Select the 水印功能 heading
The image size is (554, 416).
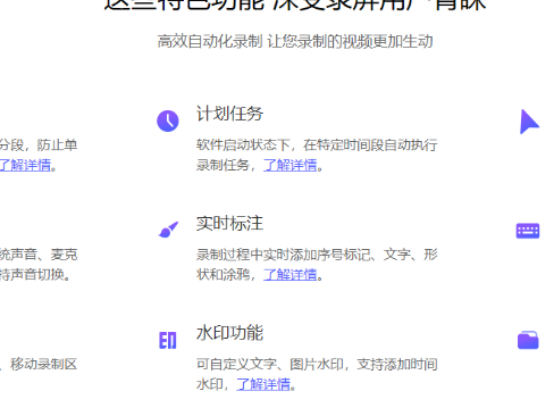230,333
